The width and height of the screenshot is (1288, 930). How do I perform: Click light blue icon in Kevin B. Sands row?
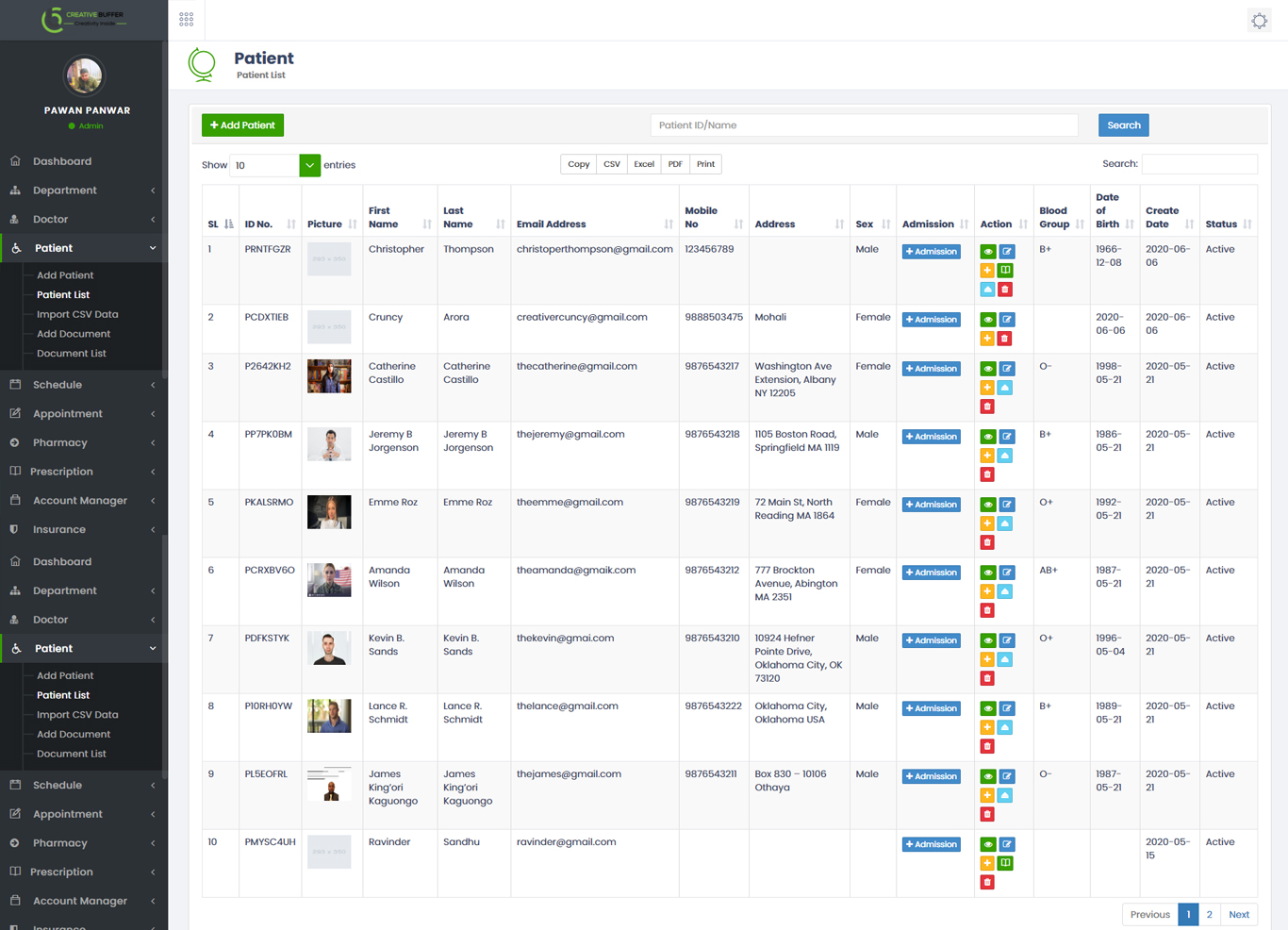coord(1006,659)
